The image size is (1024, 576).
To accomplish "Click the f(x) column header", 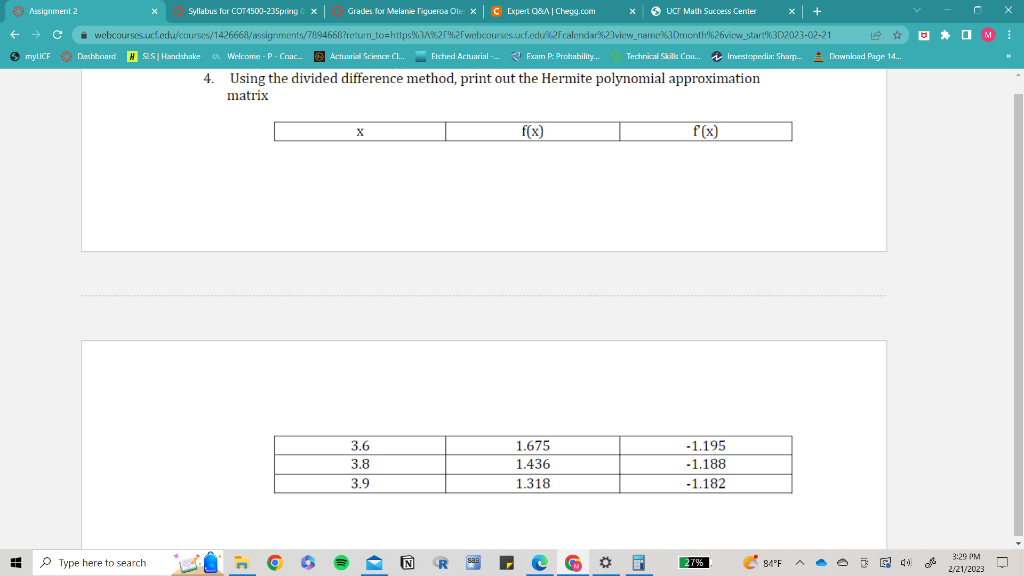I will pos(532,131).
